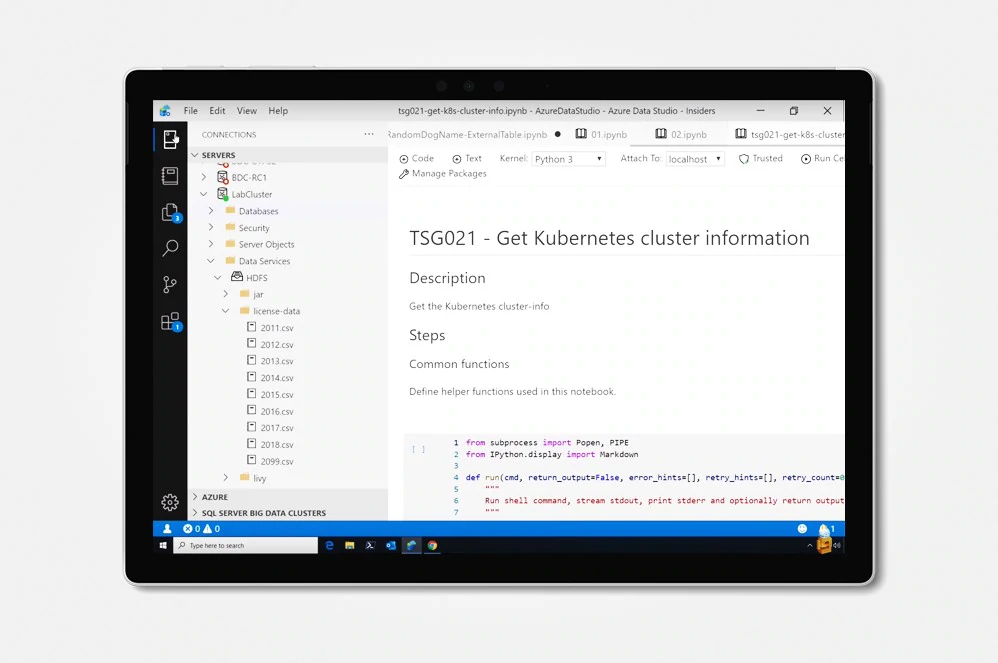Expand SQL SERVER BIG DATA CLUSTERS section
998x663 pixels.
click(195, 513)
